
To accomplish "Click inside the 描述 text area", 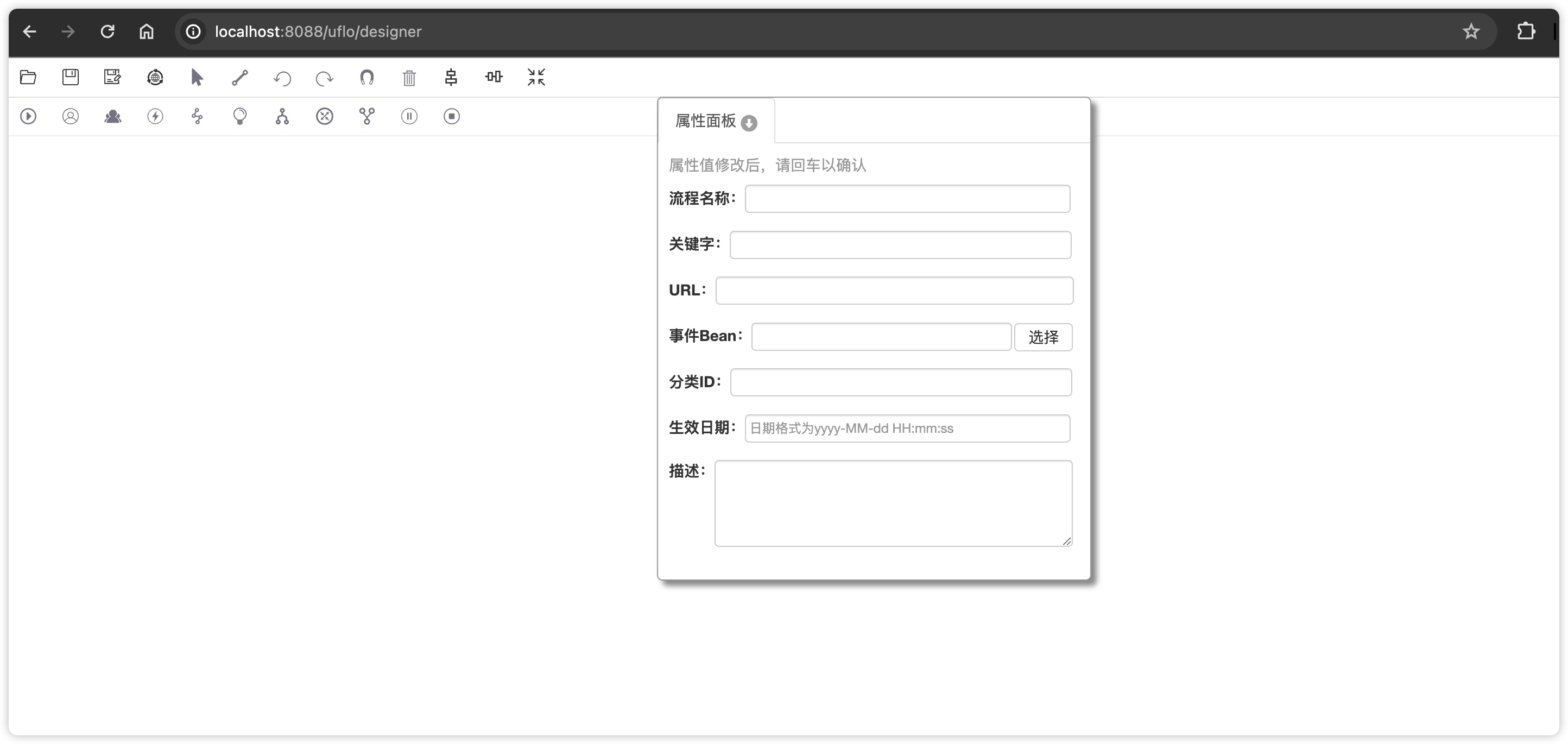I will pyautogui.click(x=894, y=503).
